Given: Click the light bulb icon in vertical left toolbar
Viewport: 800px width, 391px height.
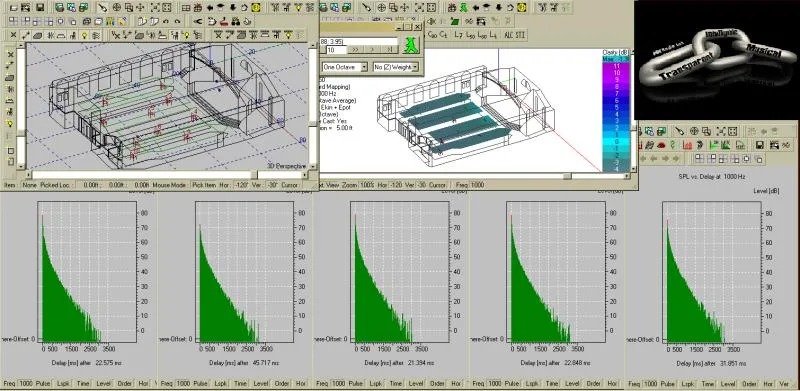Looking at the screenshot, I should pyautogui.click(x=10, y=123).
